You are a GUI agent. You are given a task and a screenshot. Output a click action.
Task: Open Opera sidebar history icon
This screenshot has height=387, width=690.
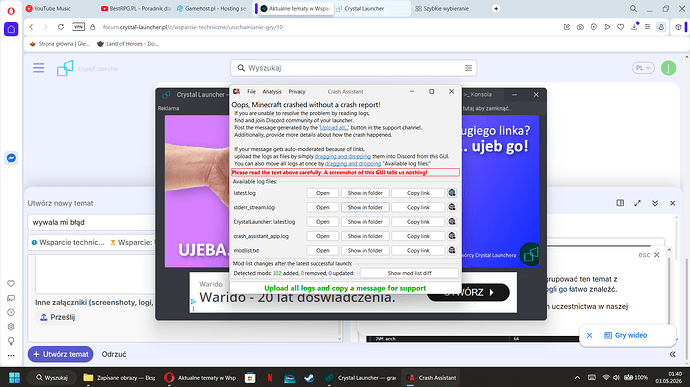(x=11, y=312)
